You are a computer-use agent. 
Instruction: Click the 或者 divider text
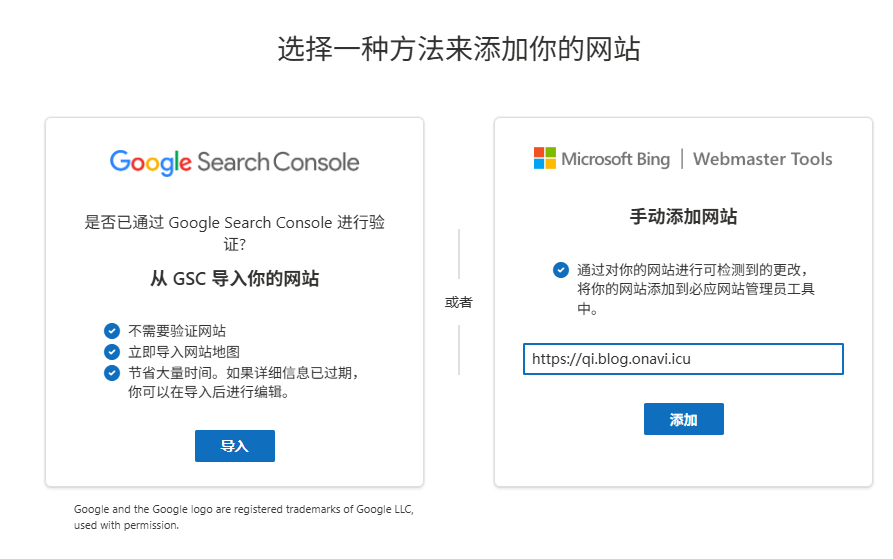(x=459, y=302)
